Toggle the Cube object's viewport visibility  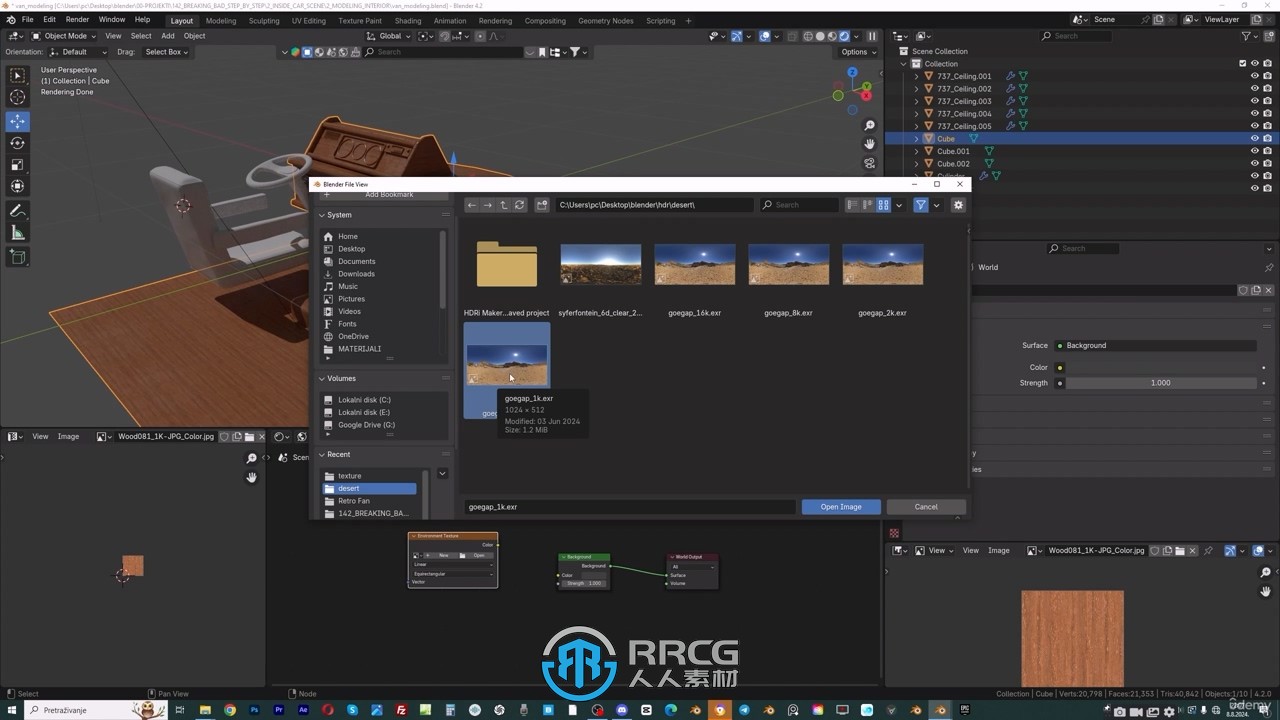pos(1255,139)
